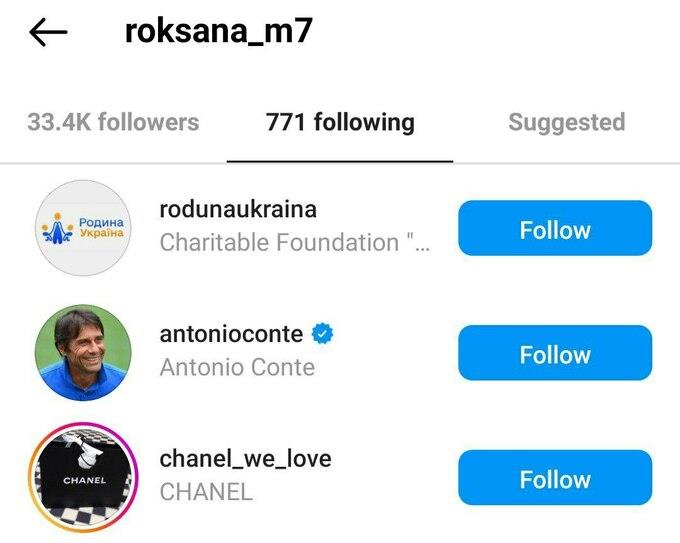
Task: Follow the rodunaukraina account
Action: coord(555,229)
